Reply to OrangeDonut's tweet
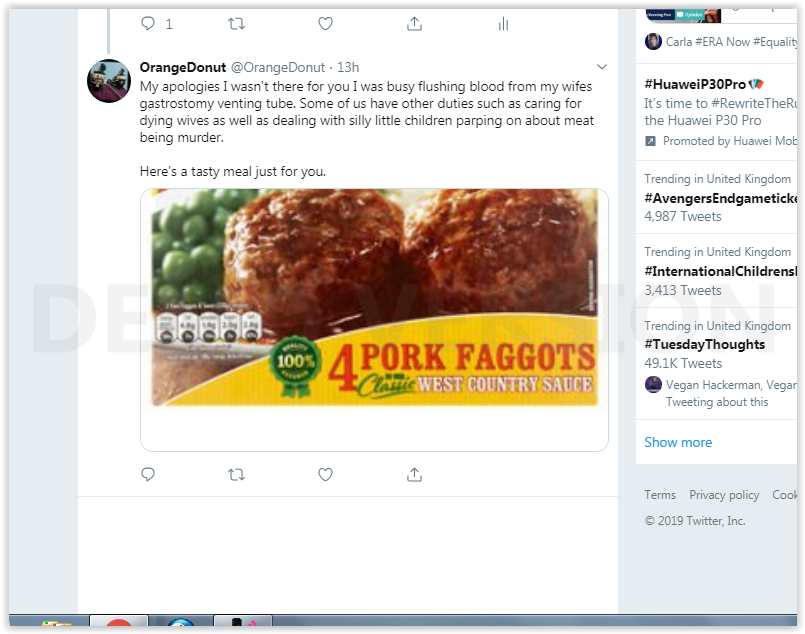The height and width of the screenshot is (634, 805). tap(148, 23)
